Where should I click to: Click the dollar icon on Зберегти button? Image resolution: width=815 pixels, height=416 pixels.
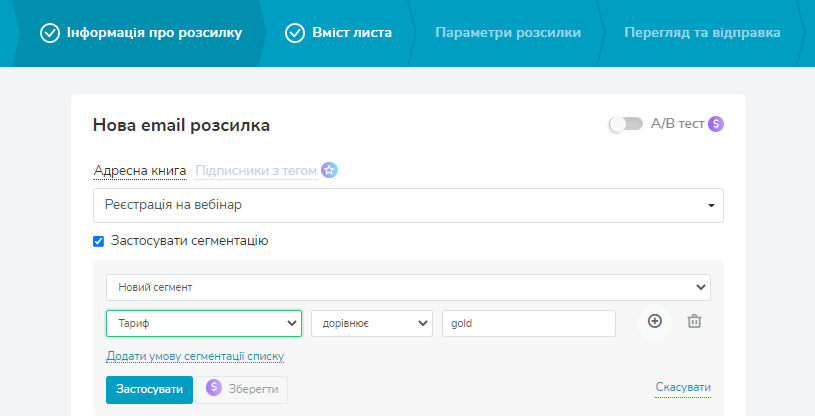coord(214,387)
